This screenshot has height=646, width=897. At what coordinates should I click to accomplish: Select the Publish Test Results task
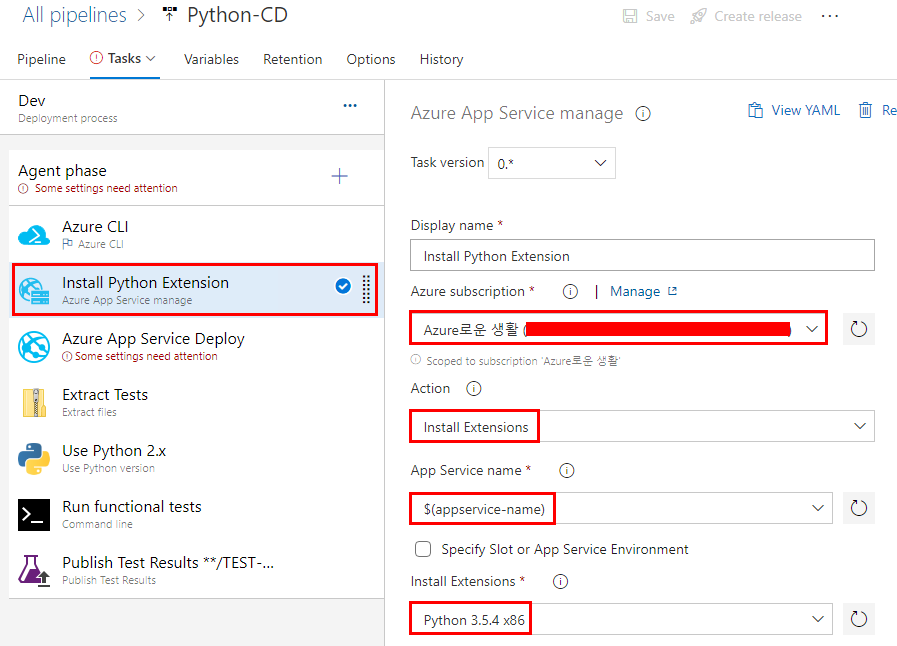[196, 571]
